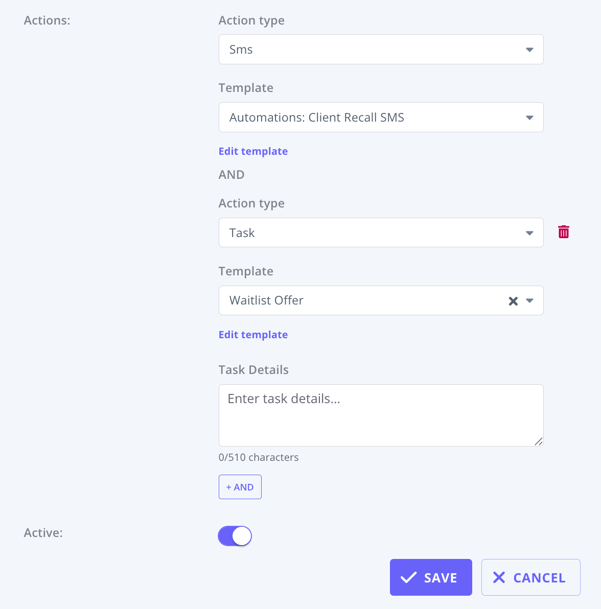Cancel editing the automation

click(x=531, y=578)
